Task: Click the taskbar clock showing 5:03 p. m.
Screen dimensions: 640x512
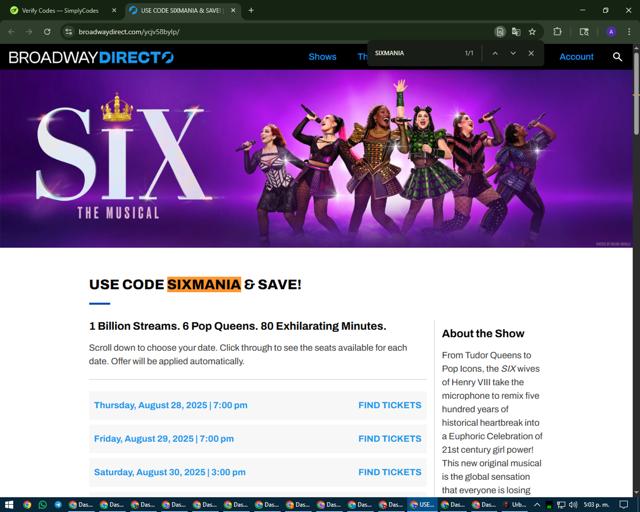Action: [x=596, y=505]
